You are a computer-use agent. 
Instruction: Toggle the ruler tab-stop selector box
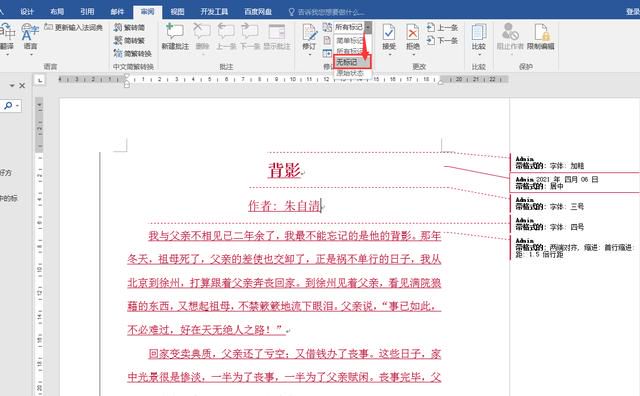[x=40, y=80]
